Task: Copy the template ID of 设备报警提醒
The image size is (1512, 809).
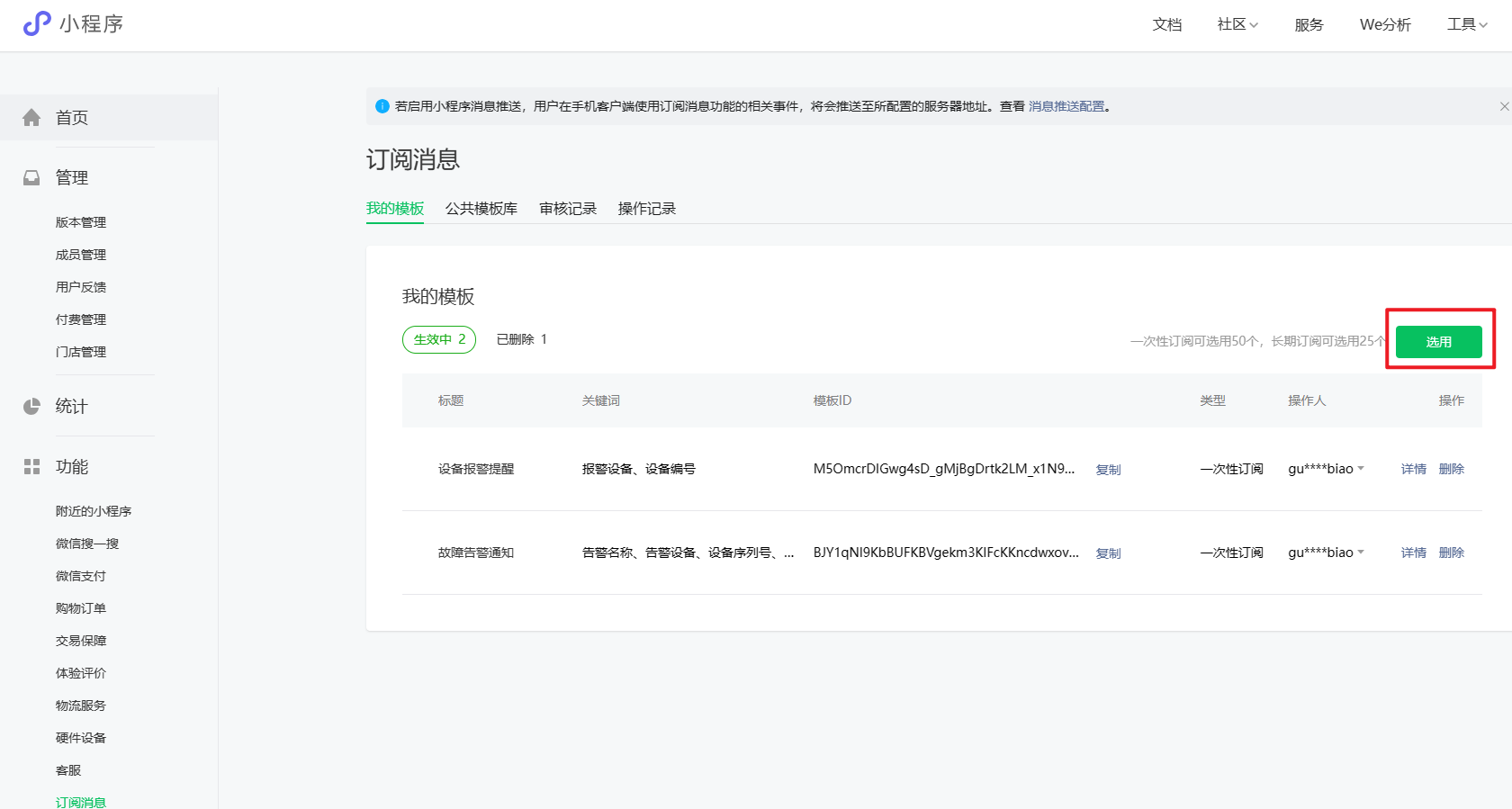Action: point(1108,470)
